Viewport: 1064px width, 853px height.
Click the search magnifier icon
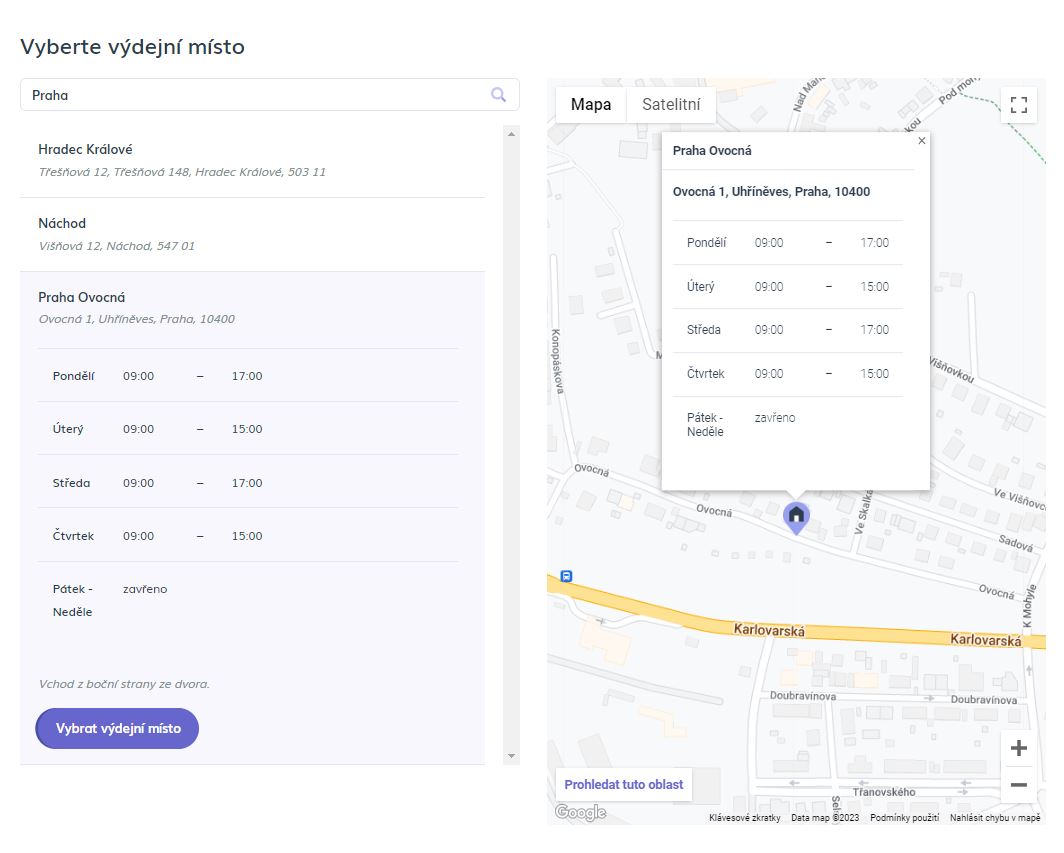point(498,95)
